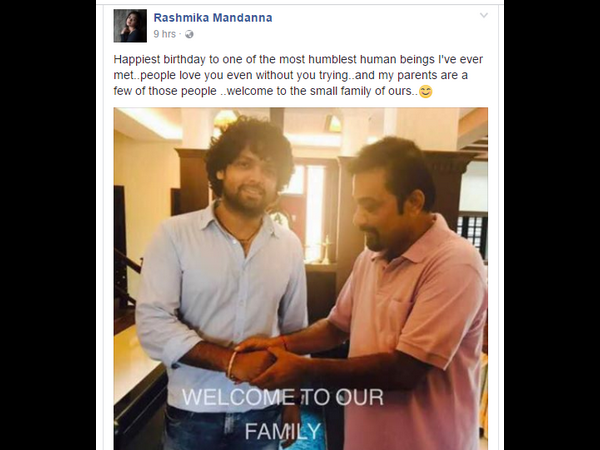Open the post options chevron menu
600x450 pixels.
tap(484, 15)
